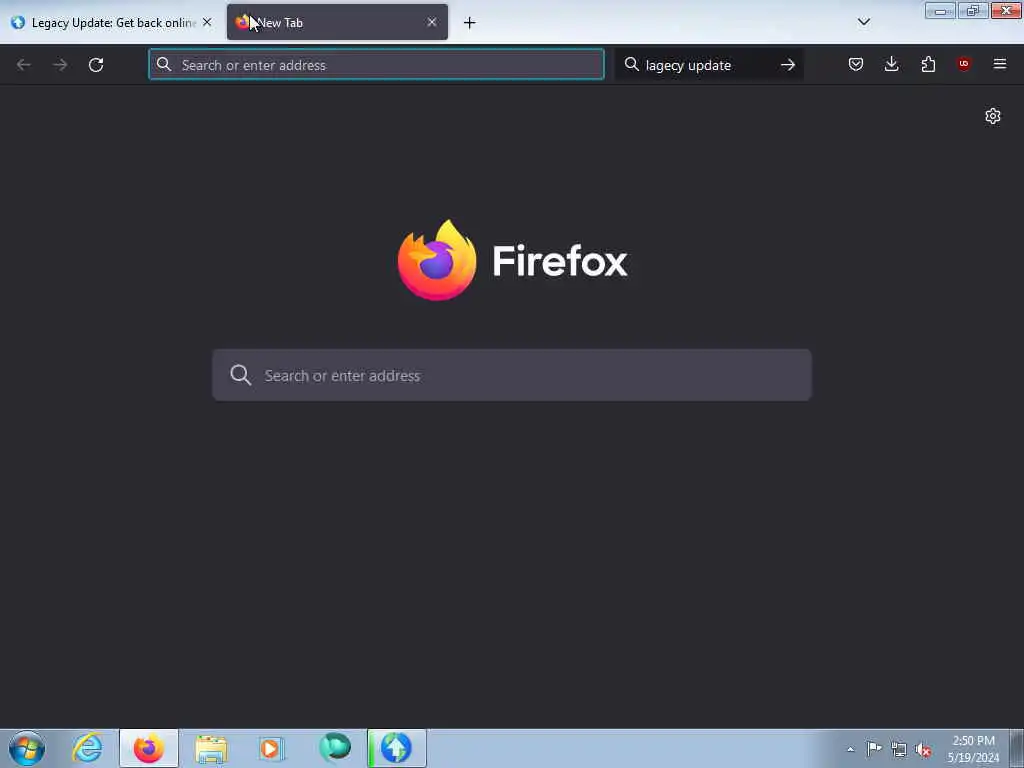Screen dimensions: 1024x768
Task: Reload the current page
Action: (x=96, y=65)
